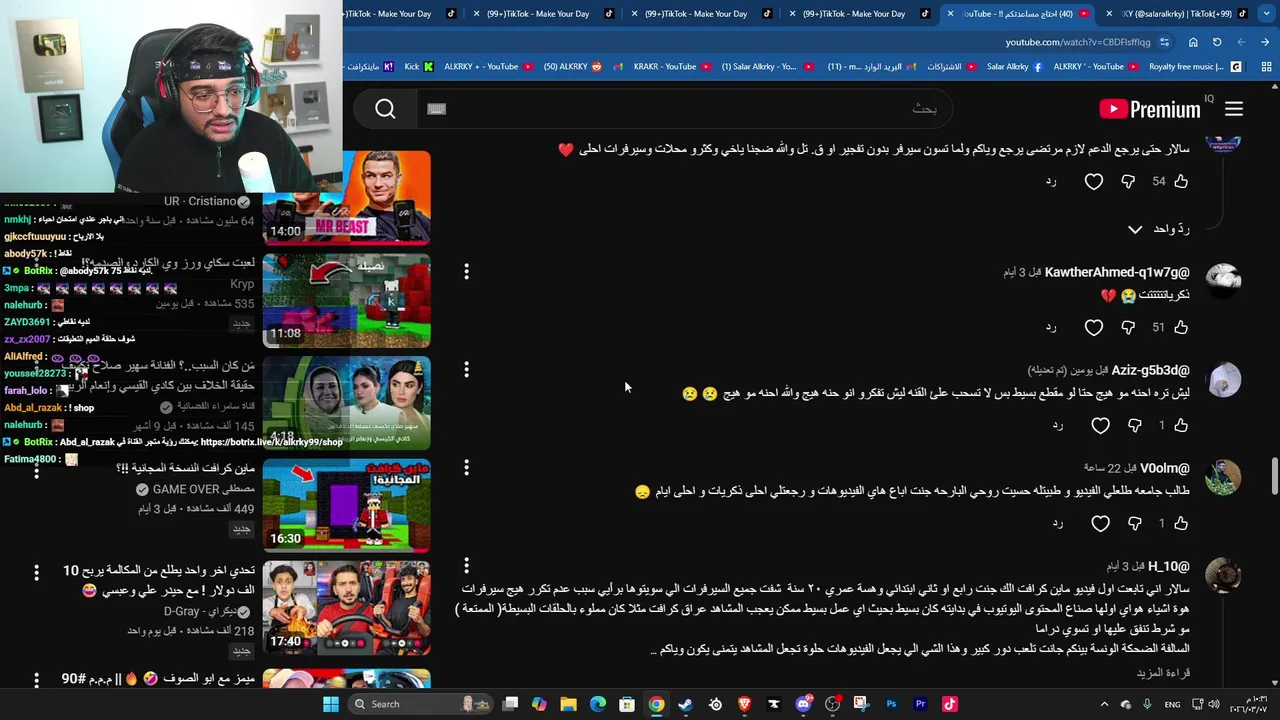Launch Premiere Pro from the taskbar

(920, 704)
